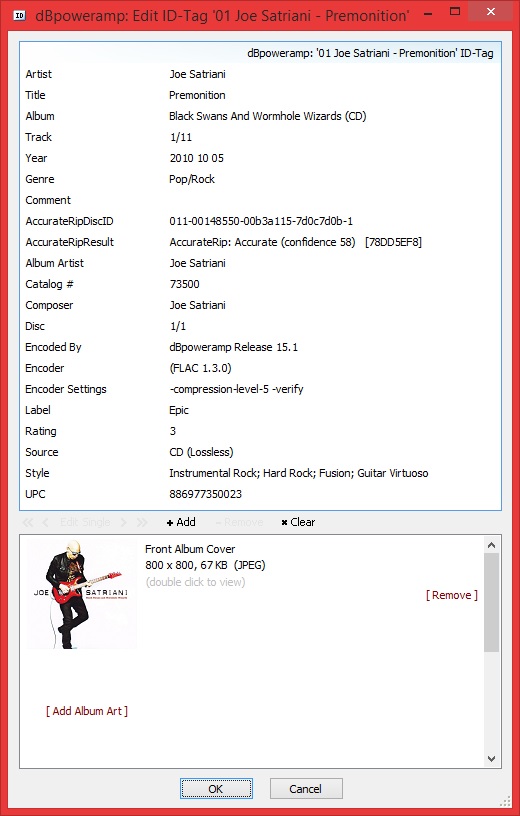
Task: Select the Artist value Joe Satriani
Action: point(197,74)
